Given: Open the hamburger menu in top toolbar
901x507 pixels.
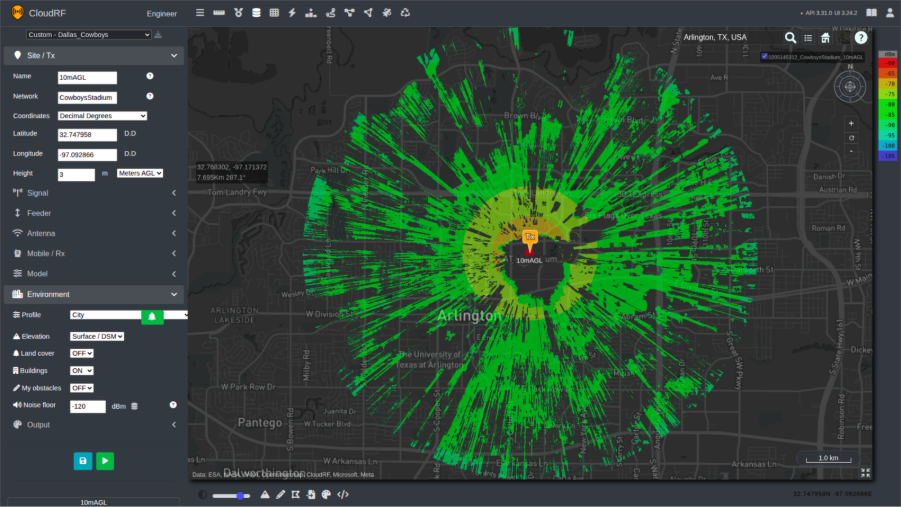Looking at the screenshot, I should pyautogui.click(x=200, y=13).
